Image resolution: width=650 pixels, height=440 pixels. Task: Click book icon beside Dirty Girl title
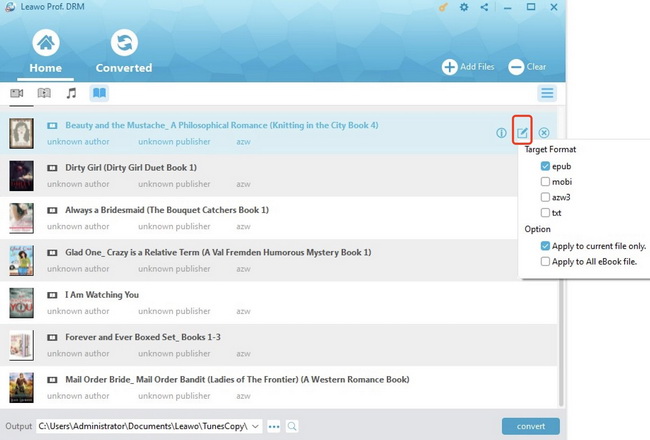click(52, 168)
